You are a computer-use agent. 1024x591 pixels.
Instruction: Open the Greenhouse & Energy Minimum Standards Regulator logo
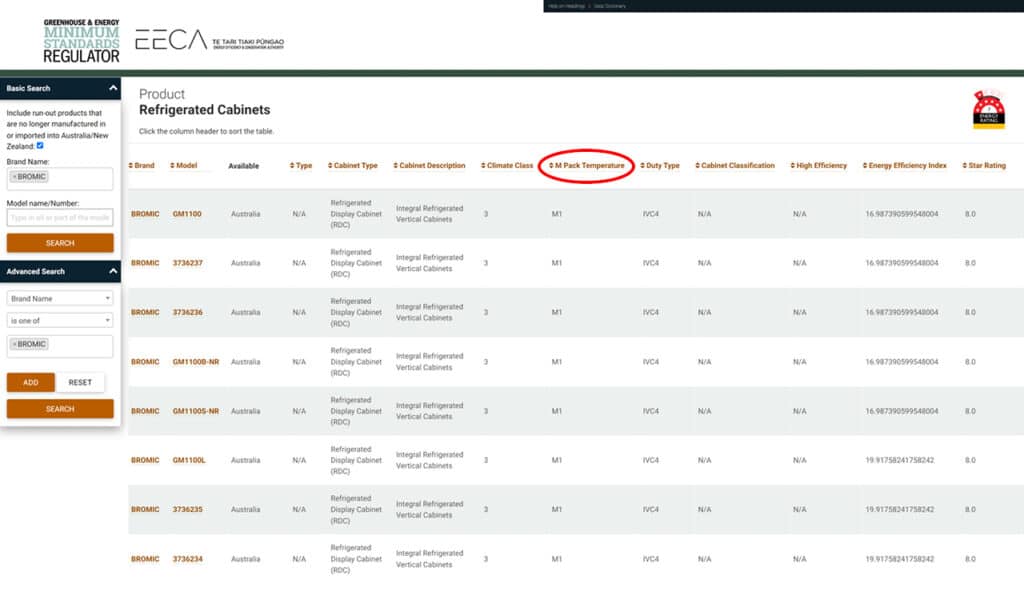(81, 40)
